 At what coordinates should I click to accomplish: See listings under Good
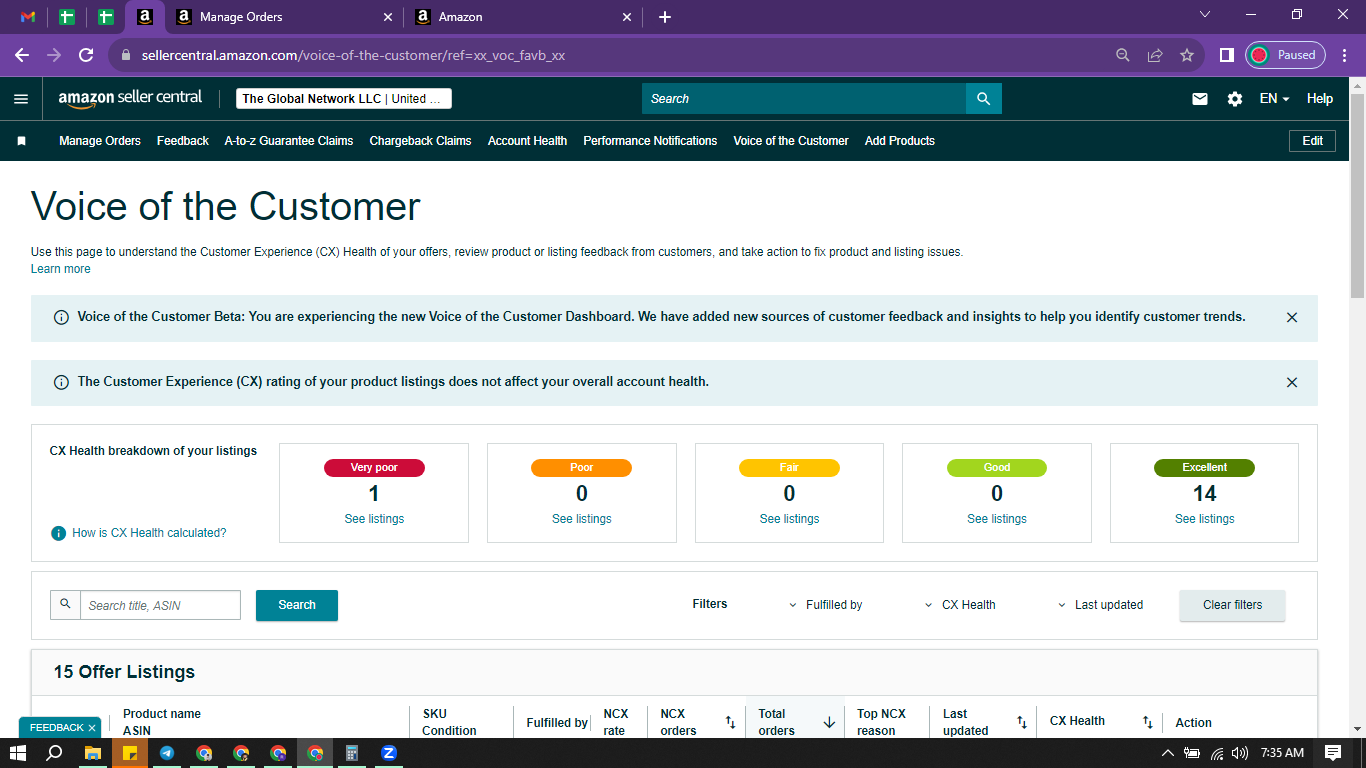(x=997, y=519)
